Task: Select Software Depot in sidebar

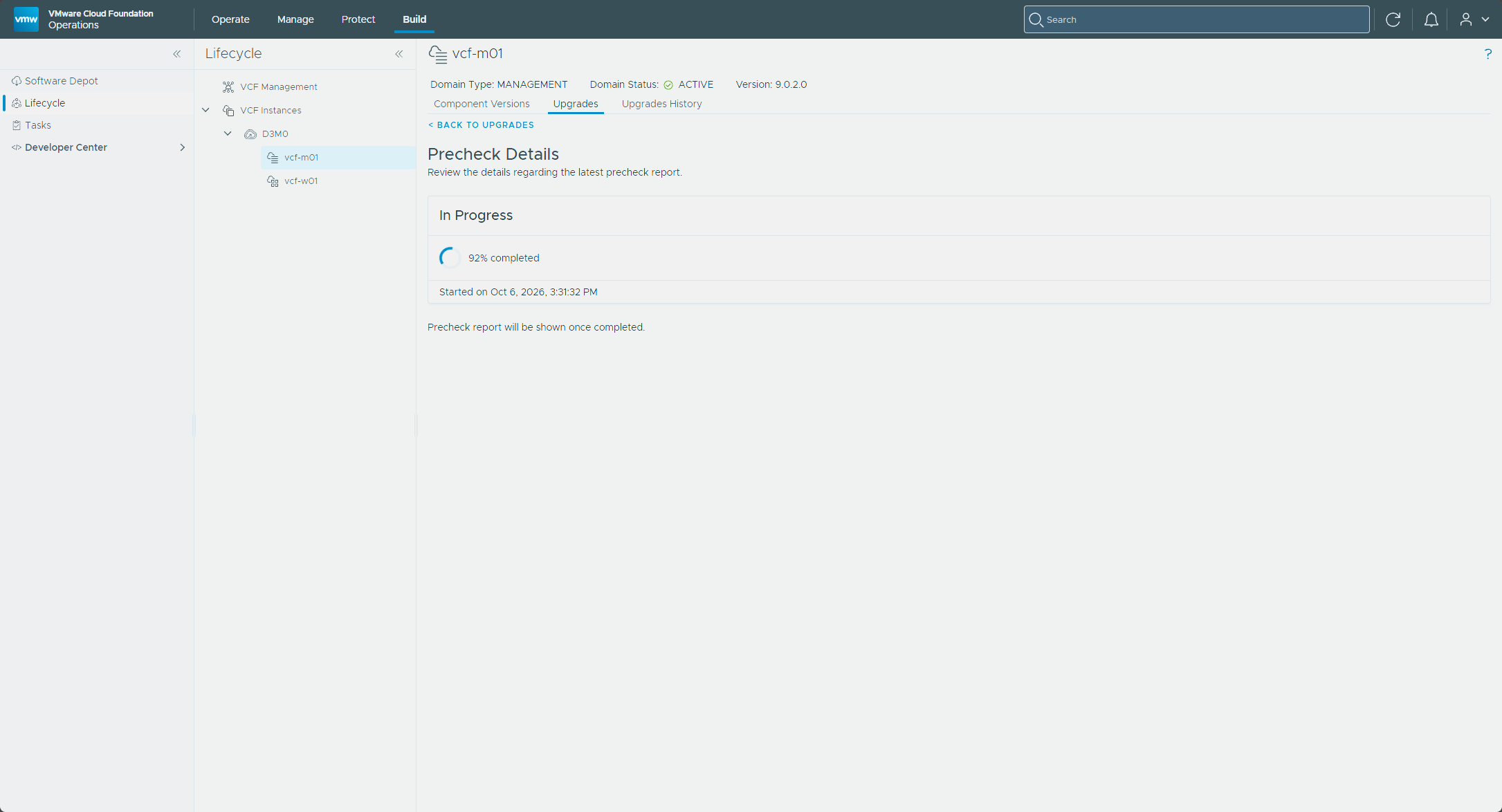Action: 62,81
